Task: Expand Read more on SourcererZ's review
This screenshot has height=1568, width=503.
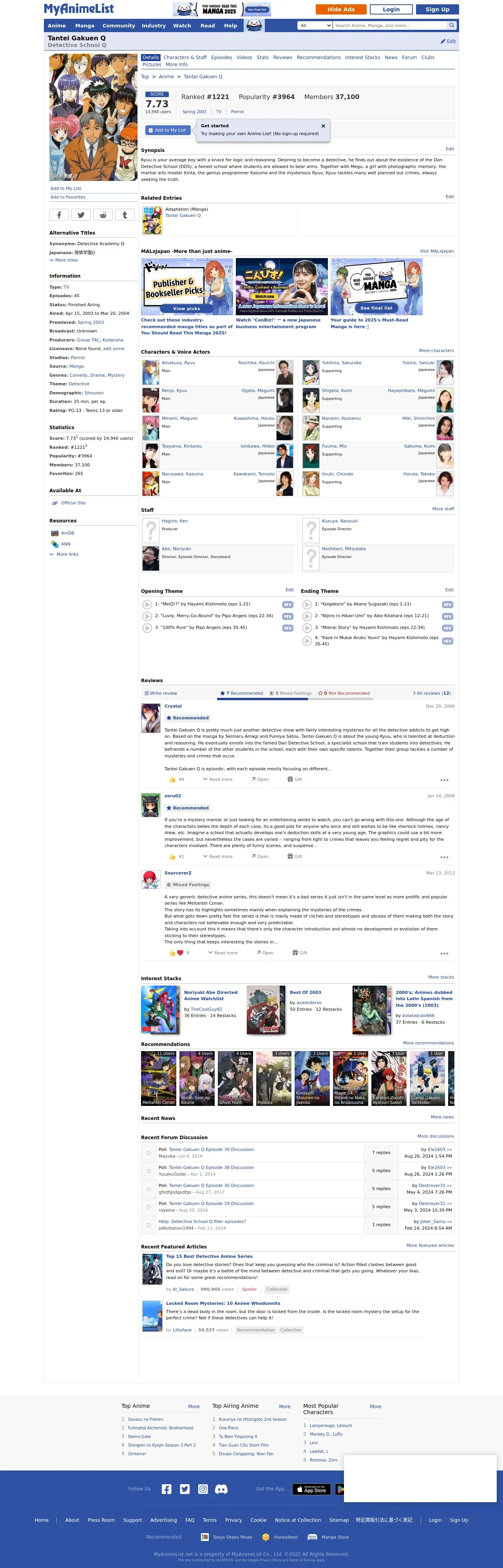Action: point(223,953)
